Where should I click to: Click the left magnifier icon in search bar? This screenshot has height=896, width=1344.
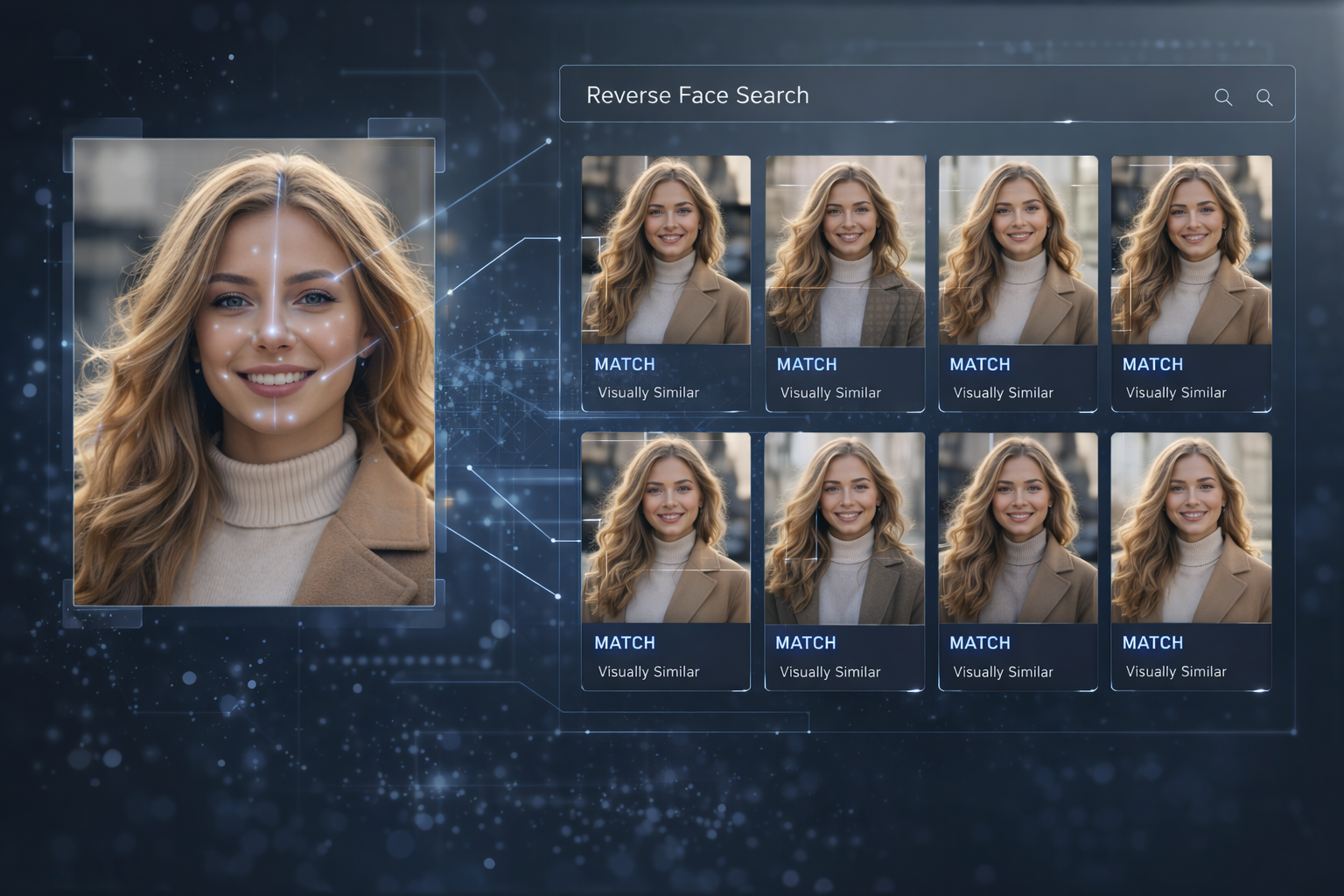click(x=1223, y=97)
